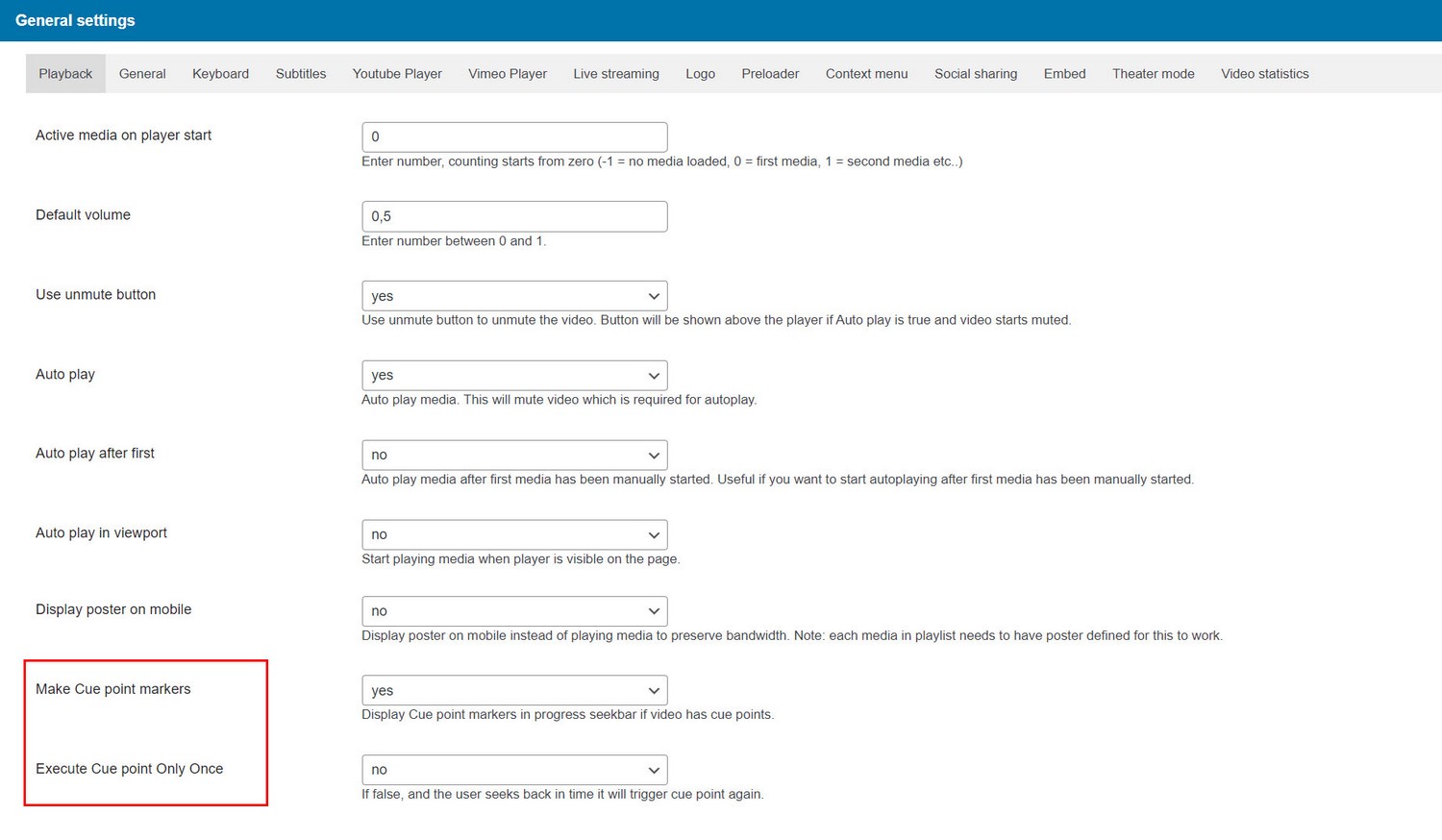
Task: Open the Keyboard tab
Action: [x=220, y=74]
